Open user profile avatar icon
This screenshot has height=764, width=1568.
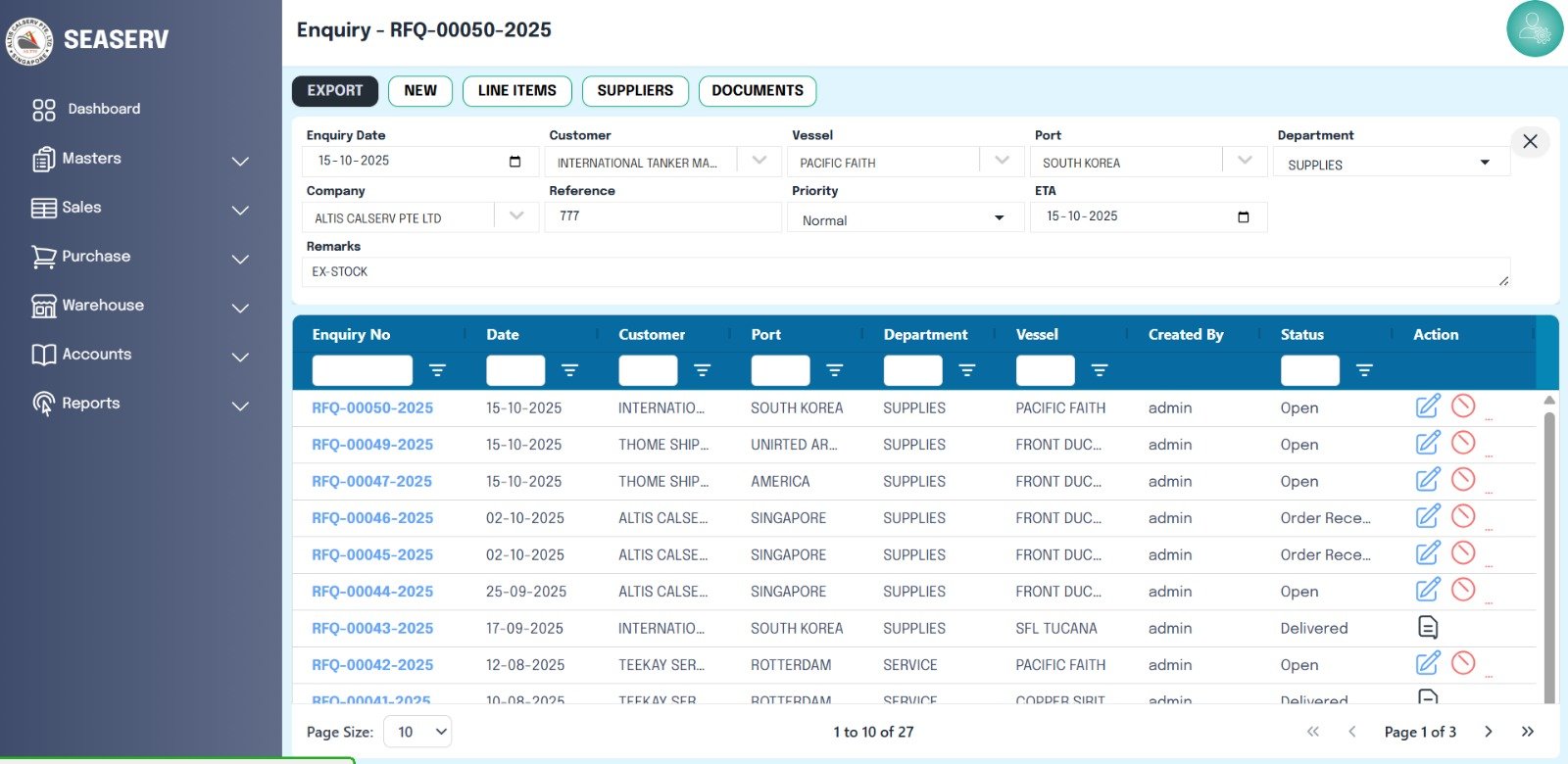pos(1534,29)
